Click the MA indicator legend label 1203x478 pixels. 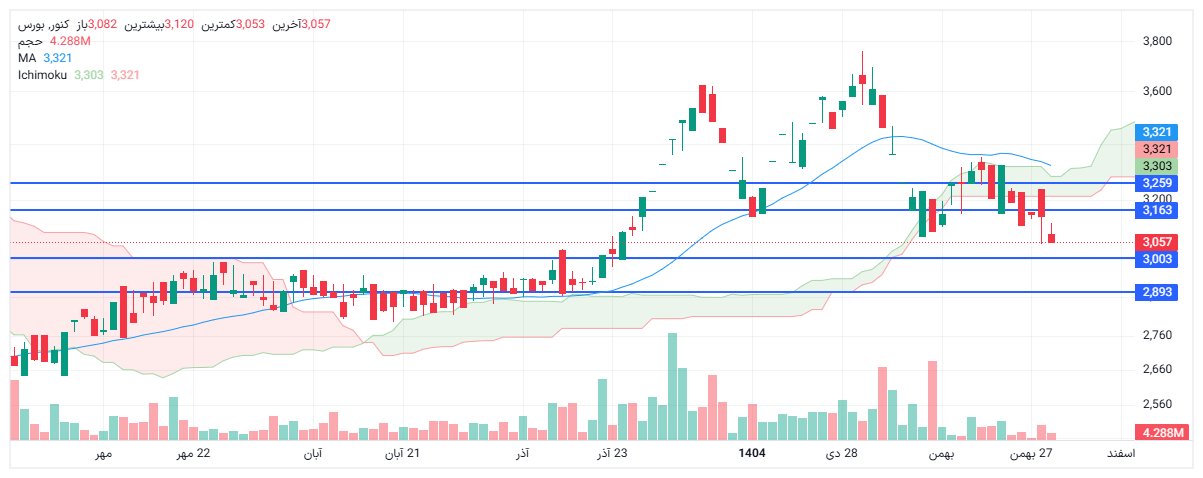pos(27,58)
